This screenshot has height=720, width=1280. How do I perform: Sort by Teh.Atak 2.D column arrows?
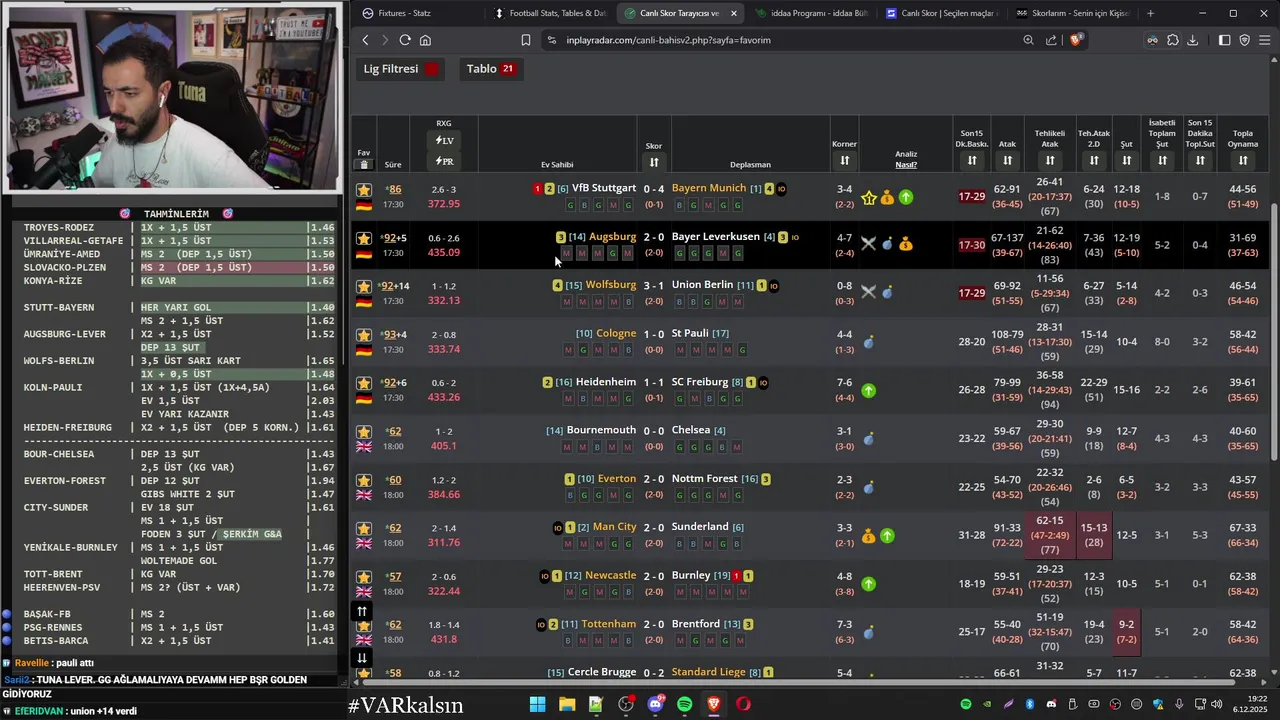pos(1094,160)
